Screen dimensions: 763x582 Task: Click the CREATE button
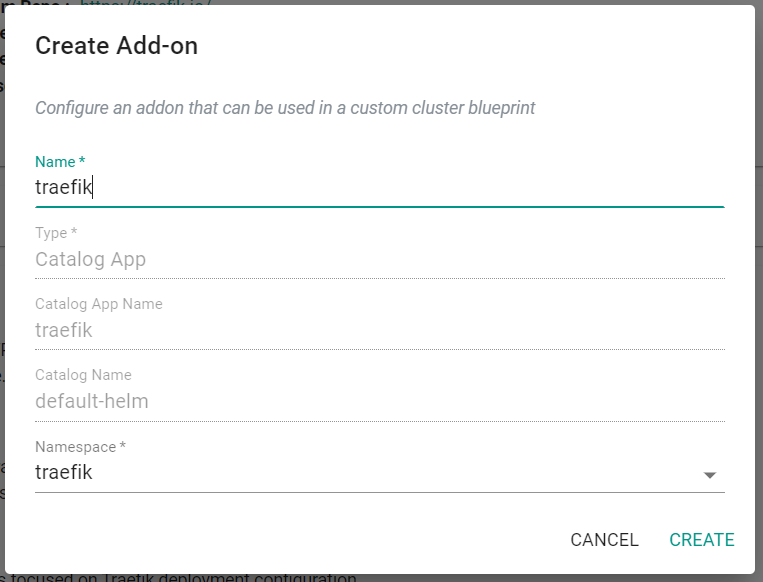coord(701,540)
